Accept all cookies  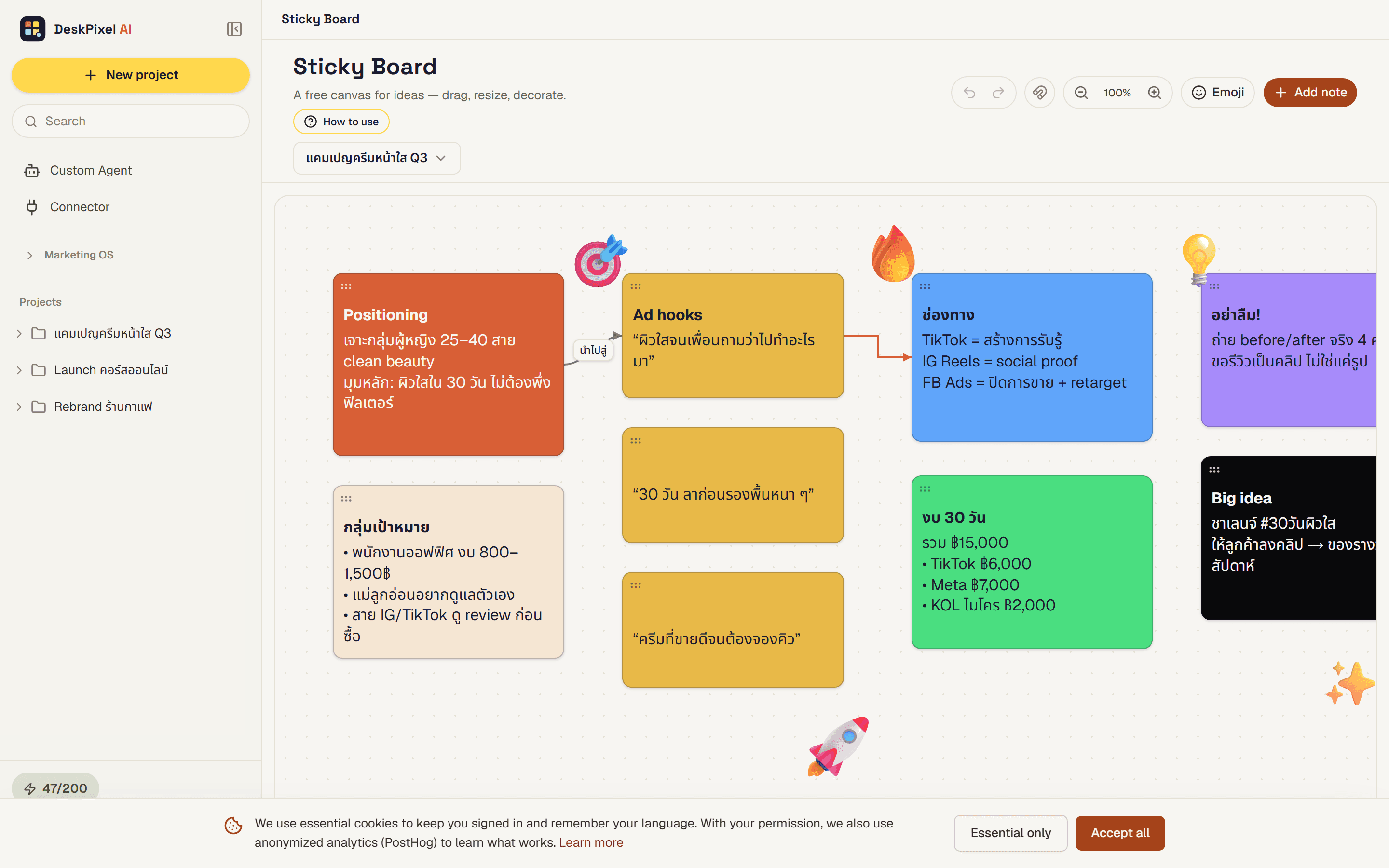tap(1120, 833)
